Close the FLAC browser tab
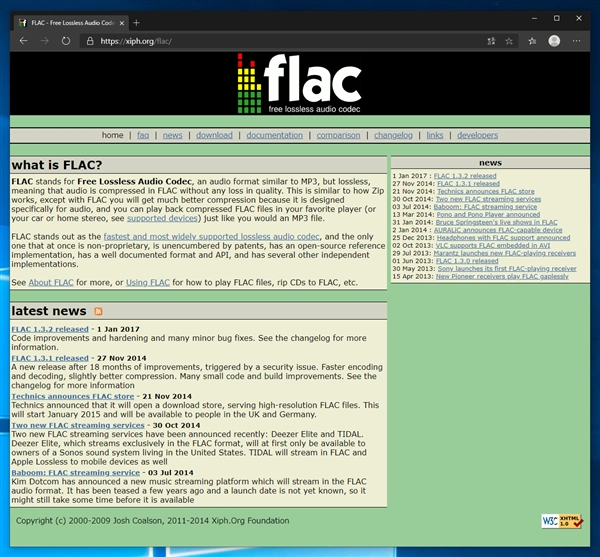Screen dimensions: 600x557 tap(122, 23)
